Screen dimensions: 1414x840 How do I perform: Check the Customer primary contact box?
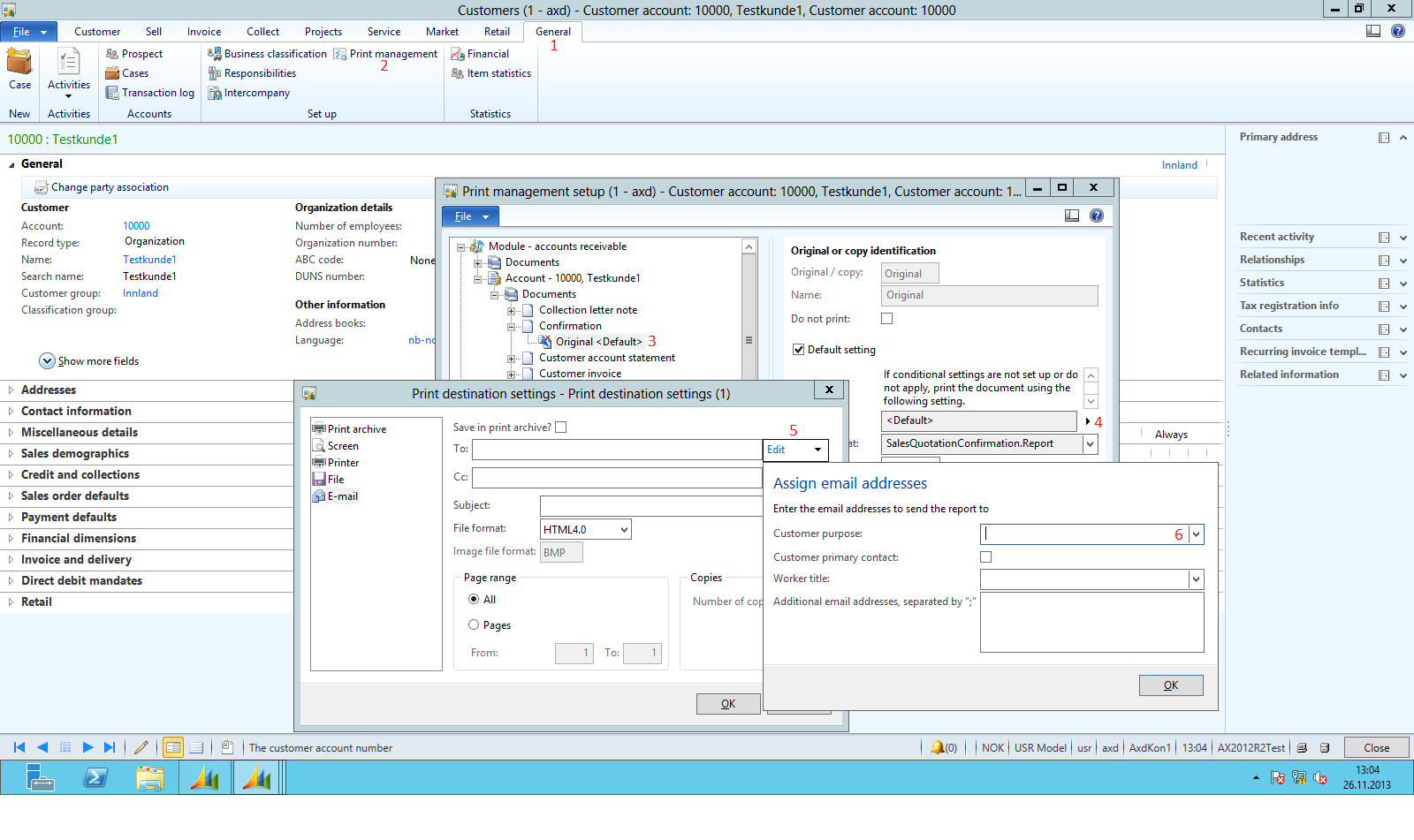click(986, 557)
